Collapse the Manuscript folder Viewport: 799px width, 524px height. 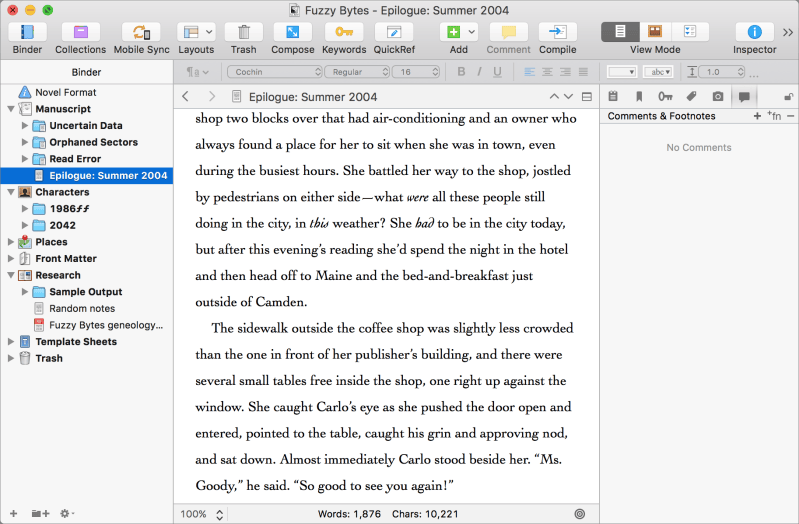11,109
